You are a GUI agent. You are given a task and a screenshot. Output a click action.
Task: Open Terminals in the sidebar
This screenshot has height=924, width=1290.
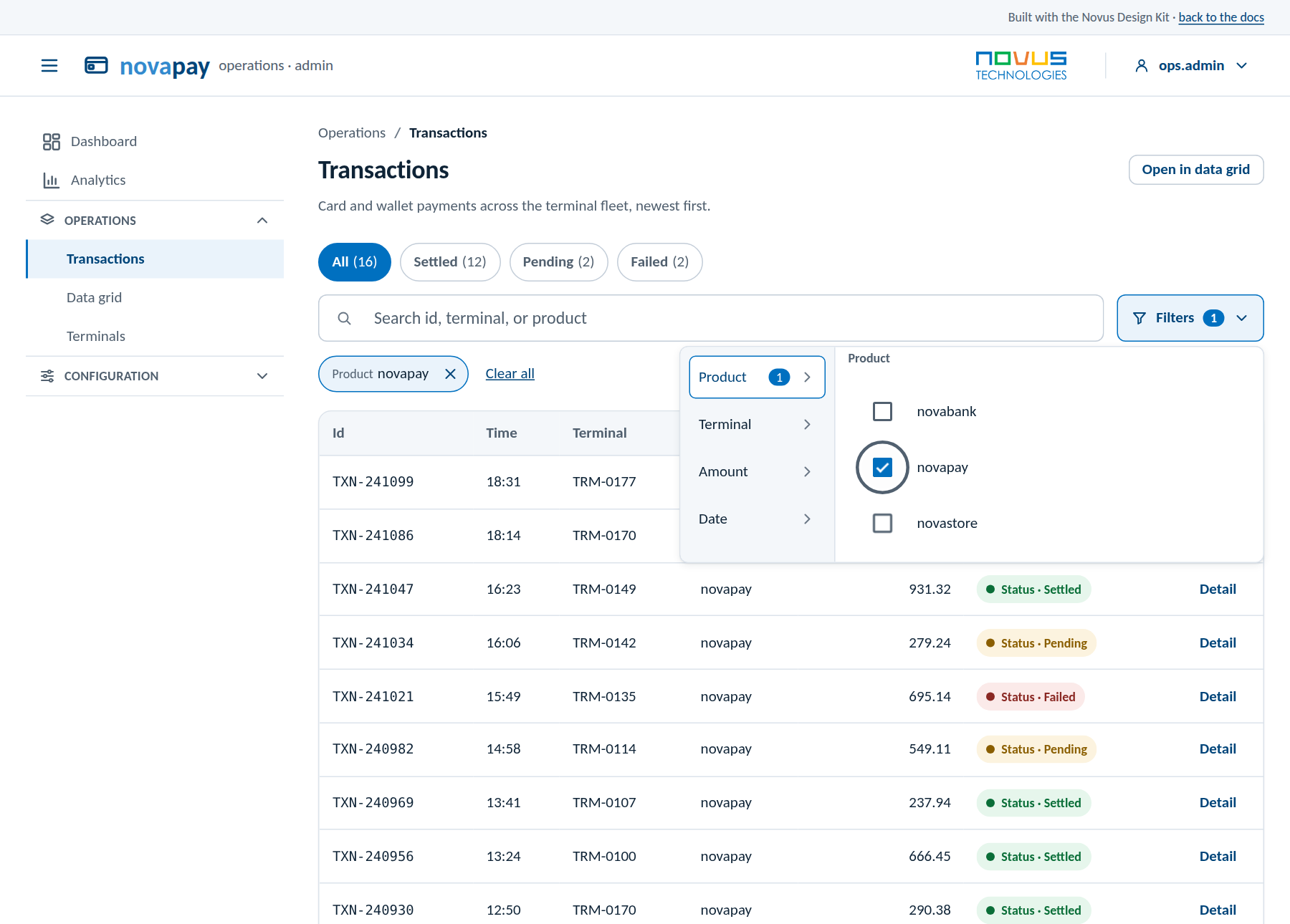click(155, 337)
